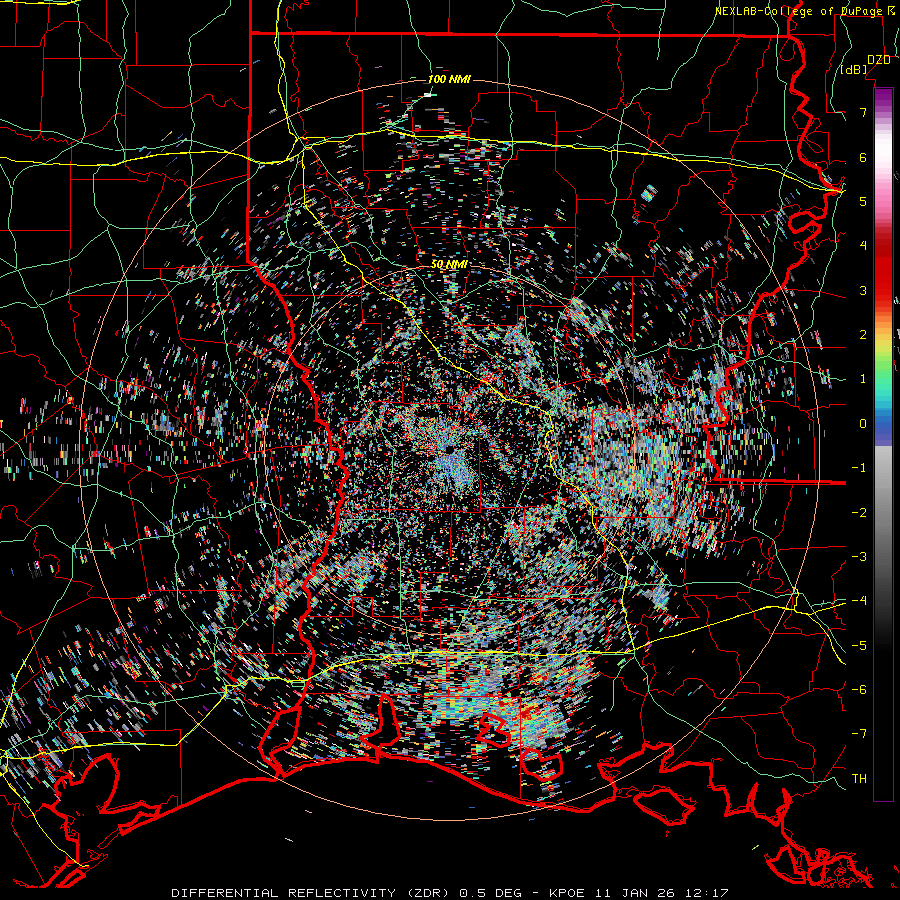Click the 7 value on the color scale
The height and width of the screenshot is (900, 900).
[863, 112]
